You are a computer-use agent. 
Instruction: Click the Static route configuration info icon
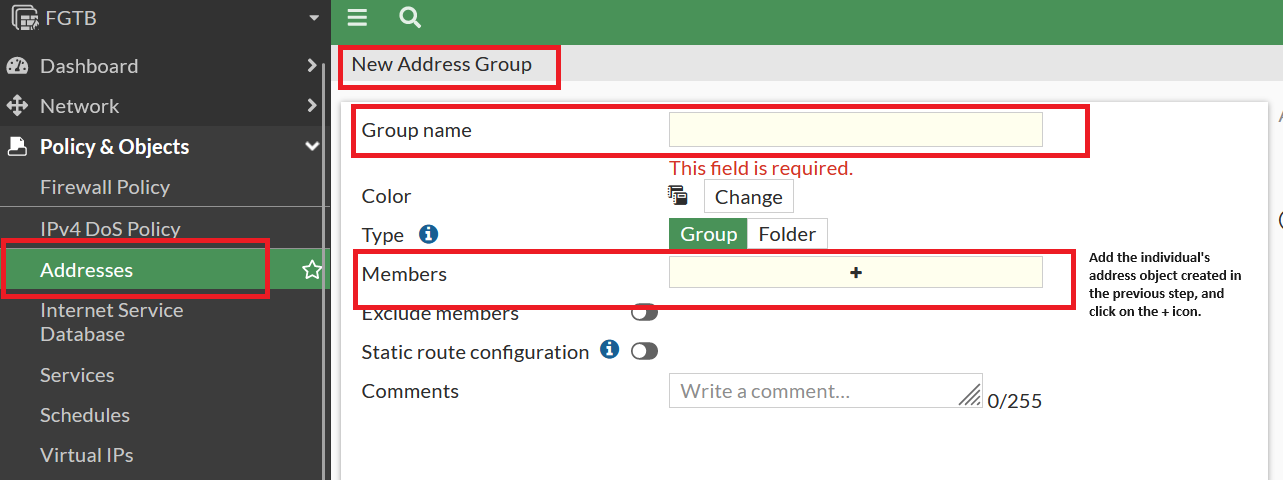[609, 350]
